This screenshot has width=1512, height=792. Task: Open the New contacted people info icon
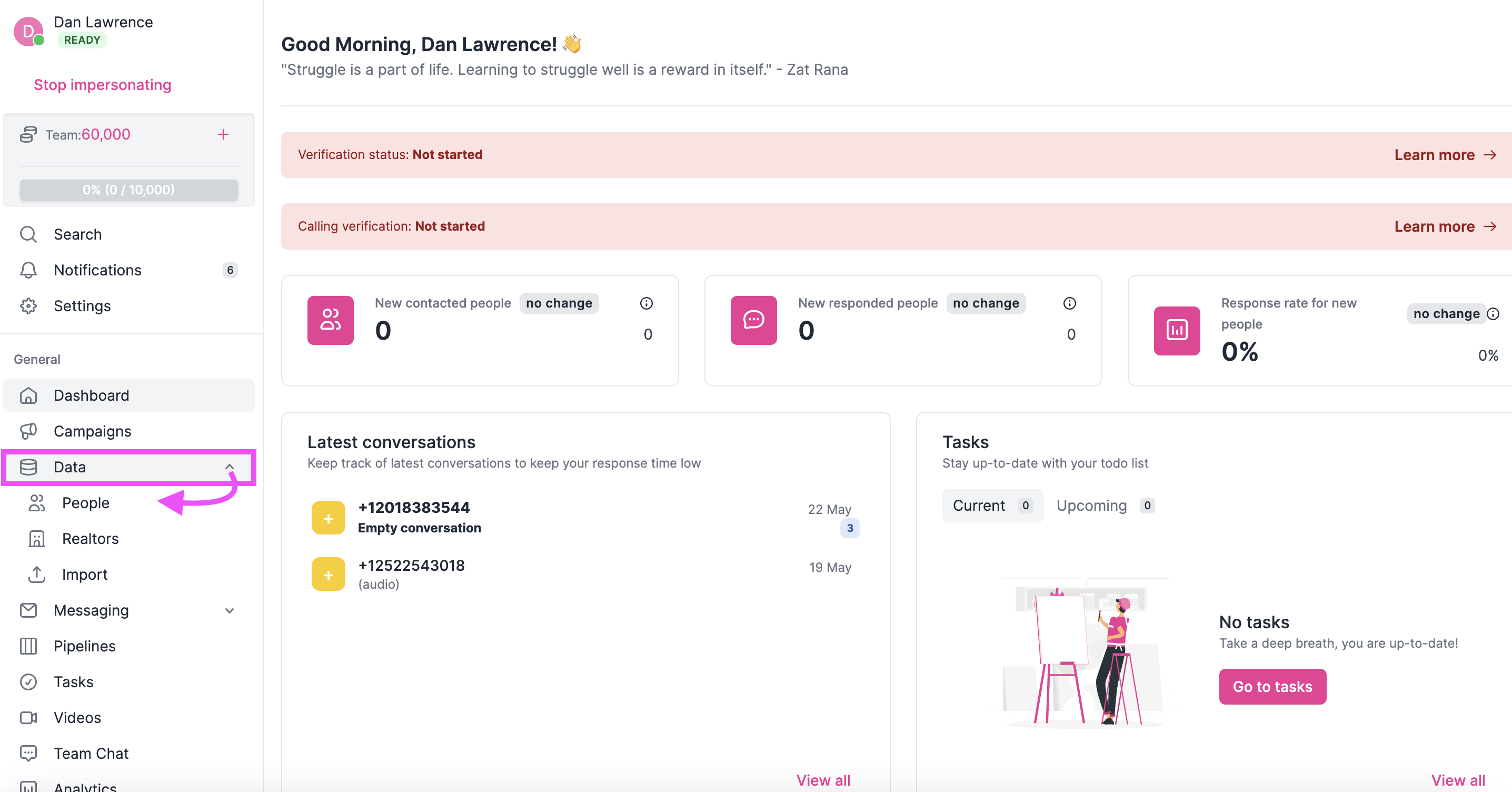pos(646,303)
